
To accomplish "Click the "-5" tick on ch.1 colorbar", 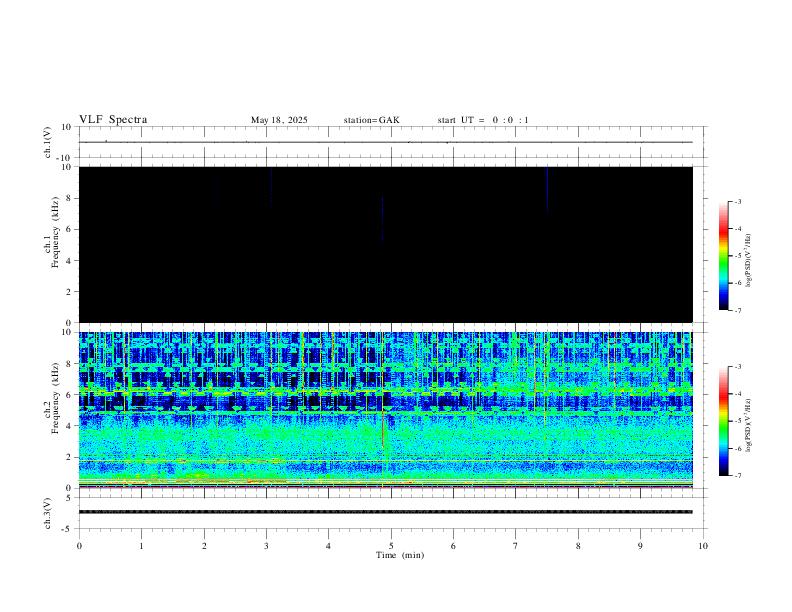I will coord(737,256).
